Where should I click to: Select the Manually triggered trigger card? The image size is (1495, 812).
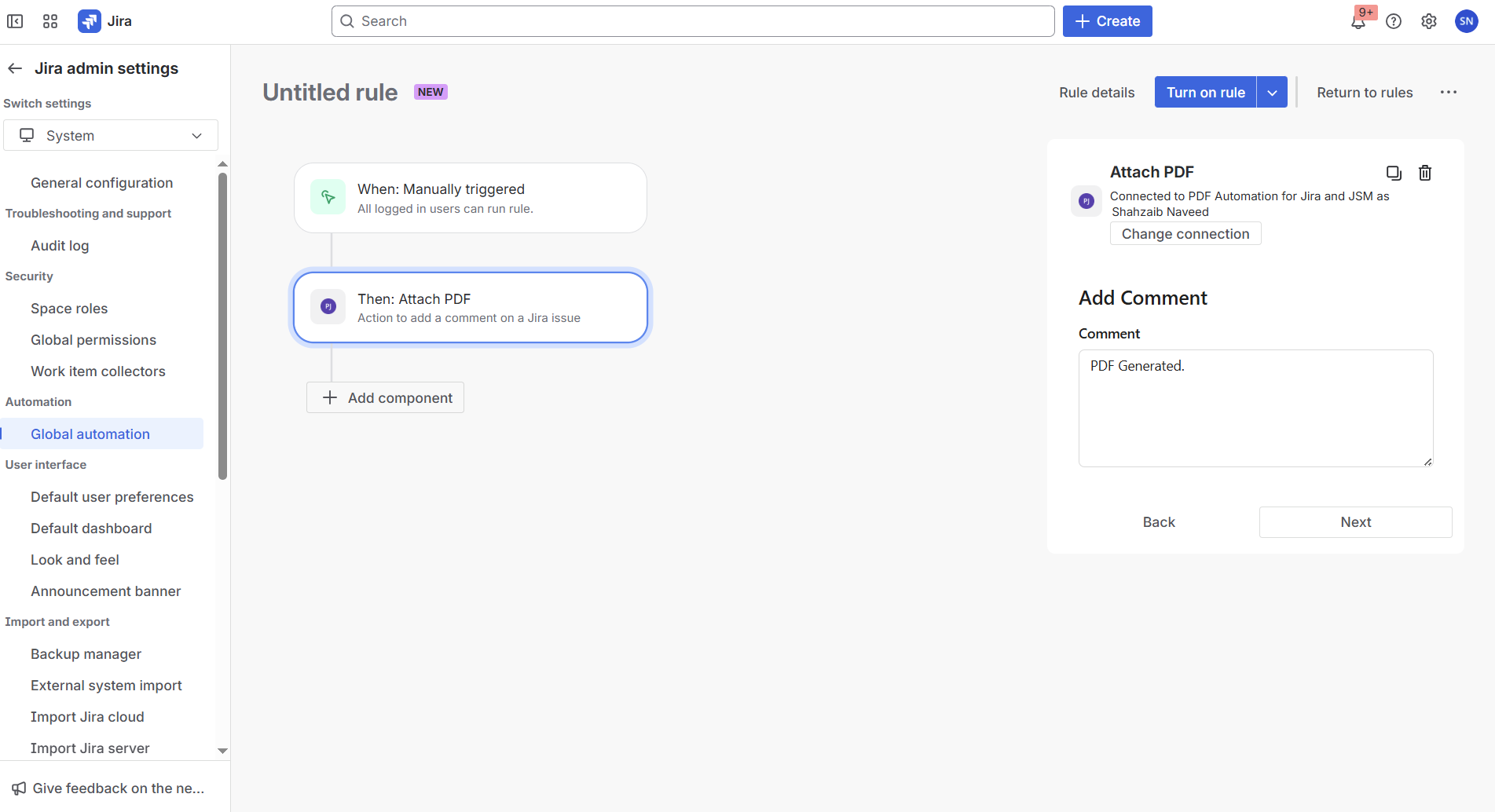coord(470,198)
